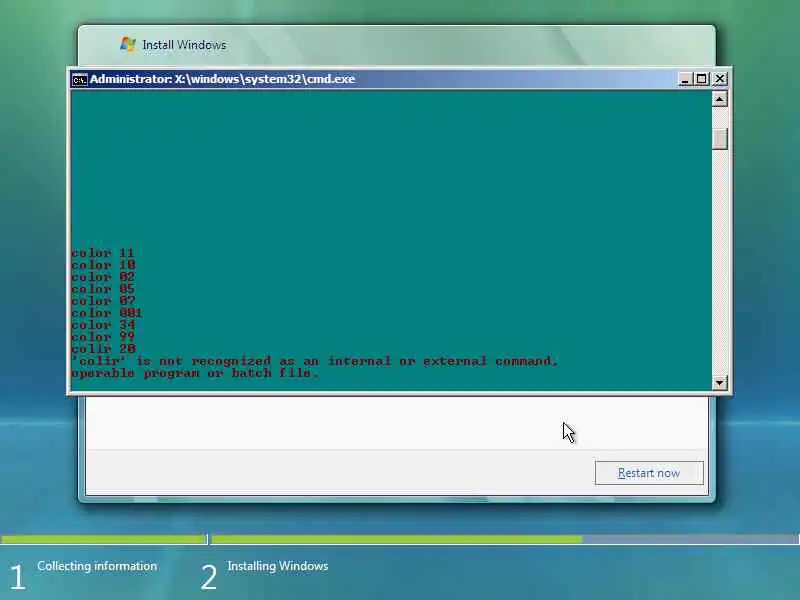800x600 pixels.
Task: Click the 'not recognized' error message line
Action: (x=315, y=361)
